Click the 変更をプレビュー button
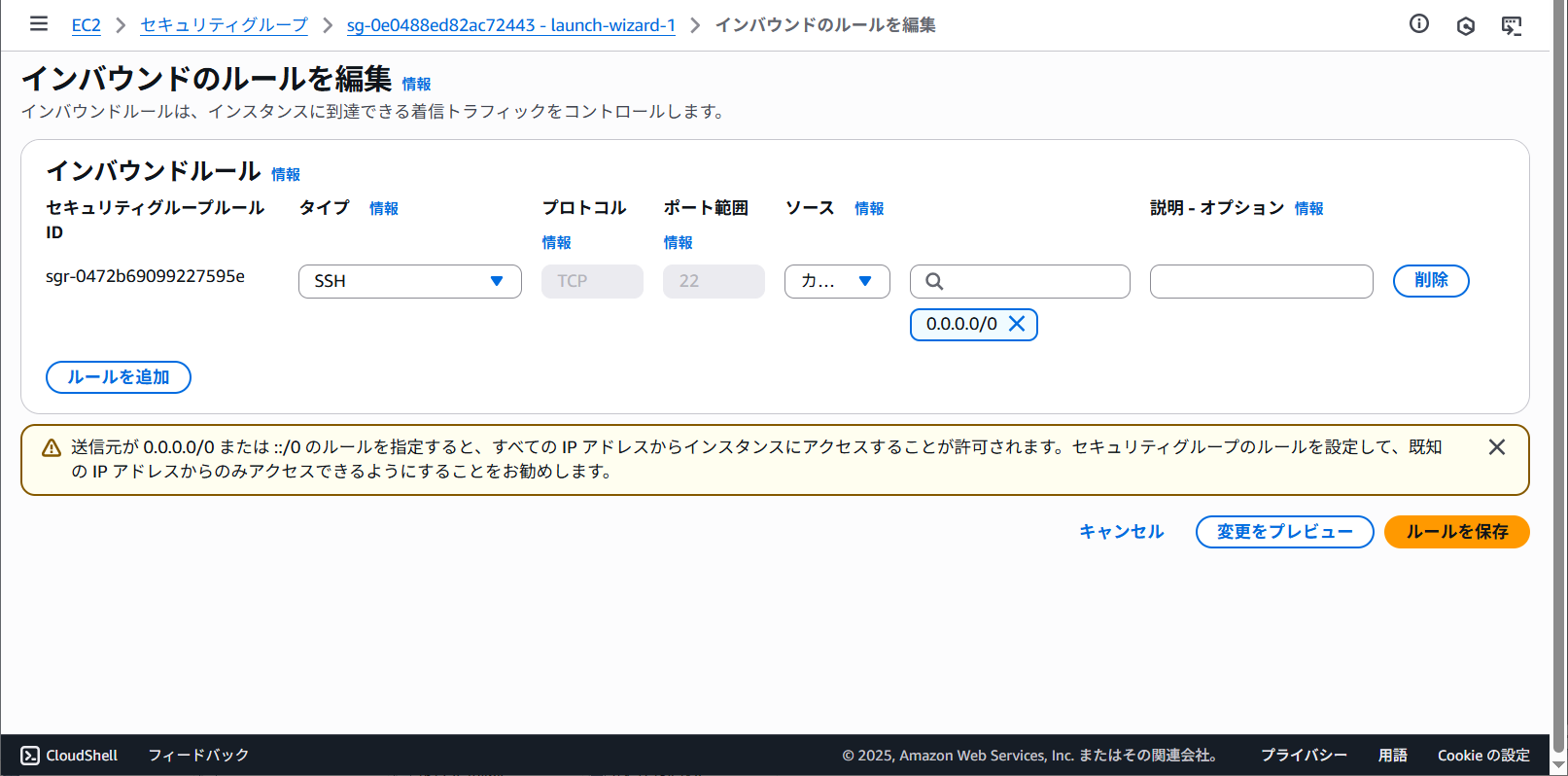 pos(1284,532)
